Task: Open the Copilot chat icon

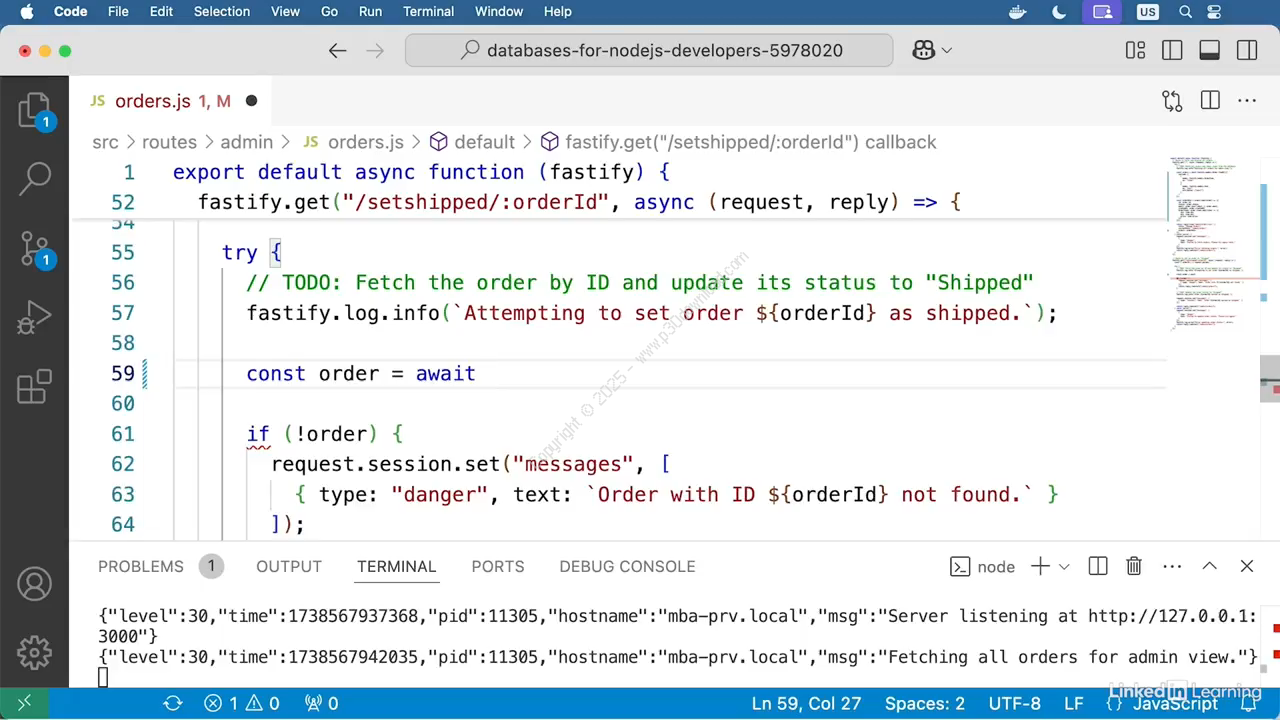Action: coord(923,50)
